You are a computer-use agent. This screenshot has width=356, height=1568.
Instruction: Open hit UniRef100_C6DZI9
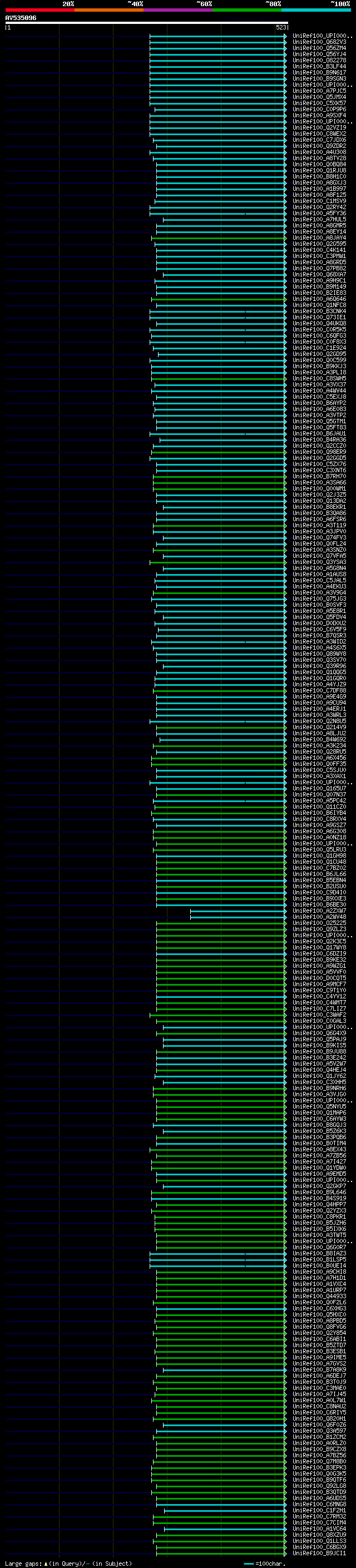[319, 954]
